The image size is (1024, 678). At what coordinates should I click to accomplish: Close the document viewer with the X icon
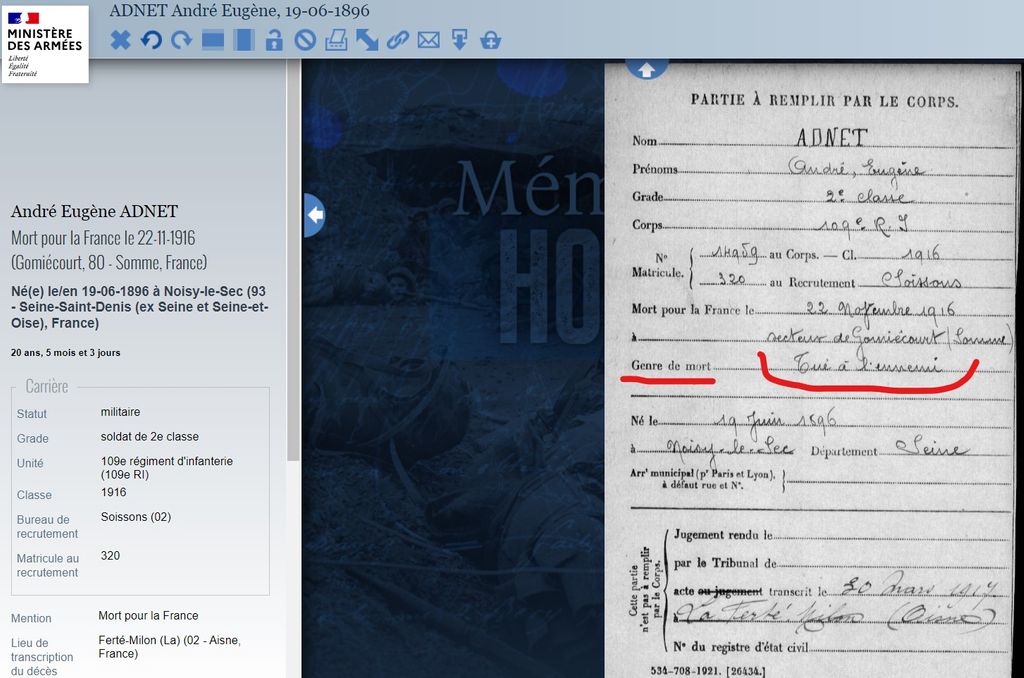120,40
